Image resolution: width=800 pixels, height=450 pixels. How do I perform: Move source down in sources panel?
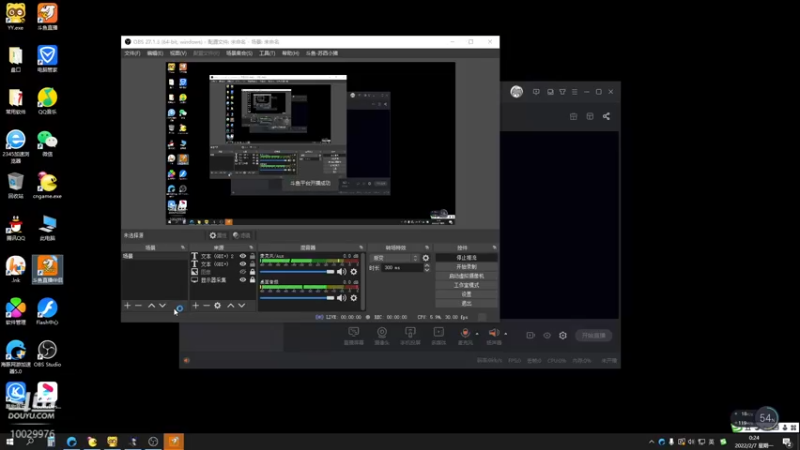pos(241,306)
